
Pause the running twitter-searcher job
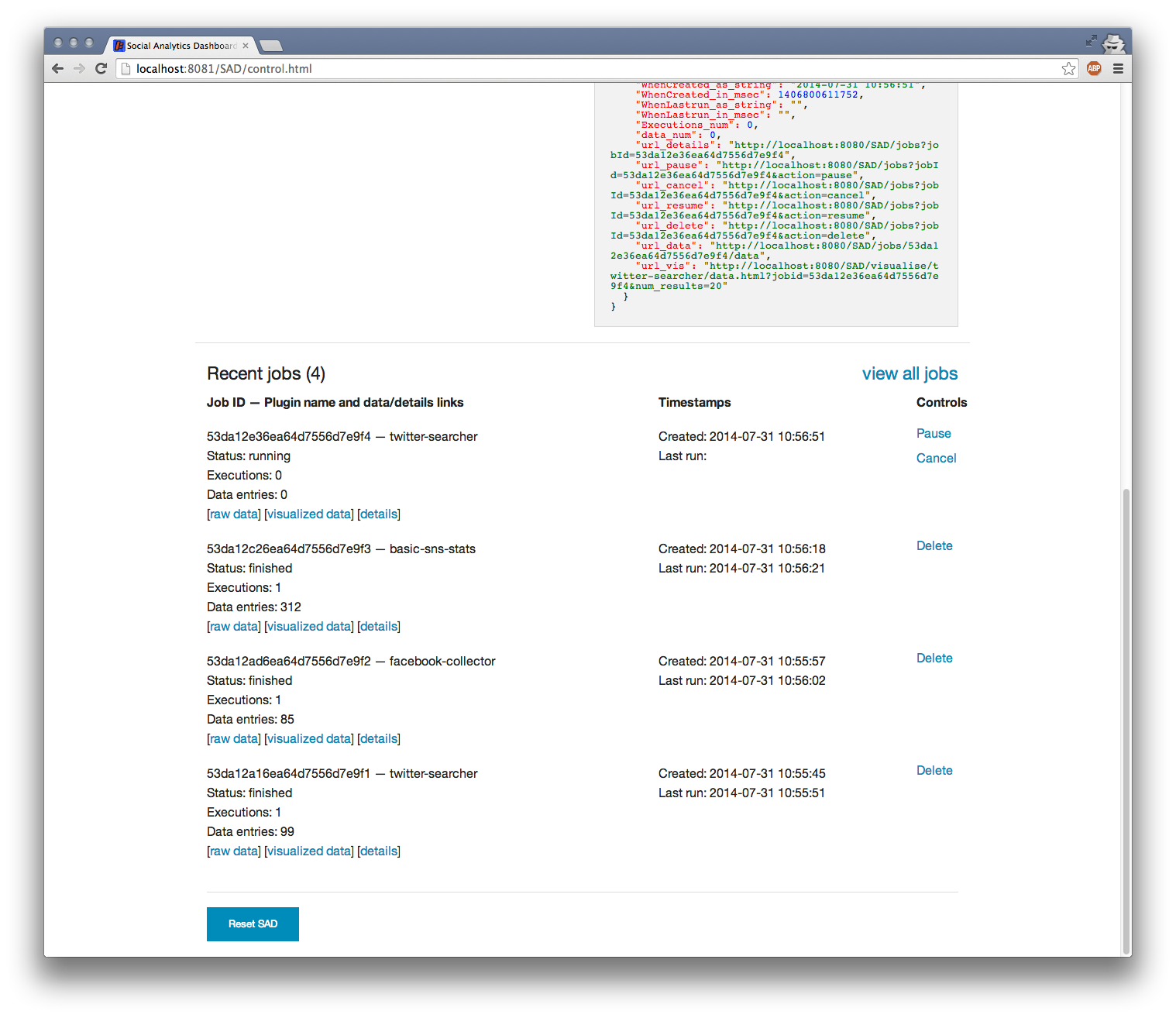[x=934, y=433]
